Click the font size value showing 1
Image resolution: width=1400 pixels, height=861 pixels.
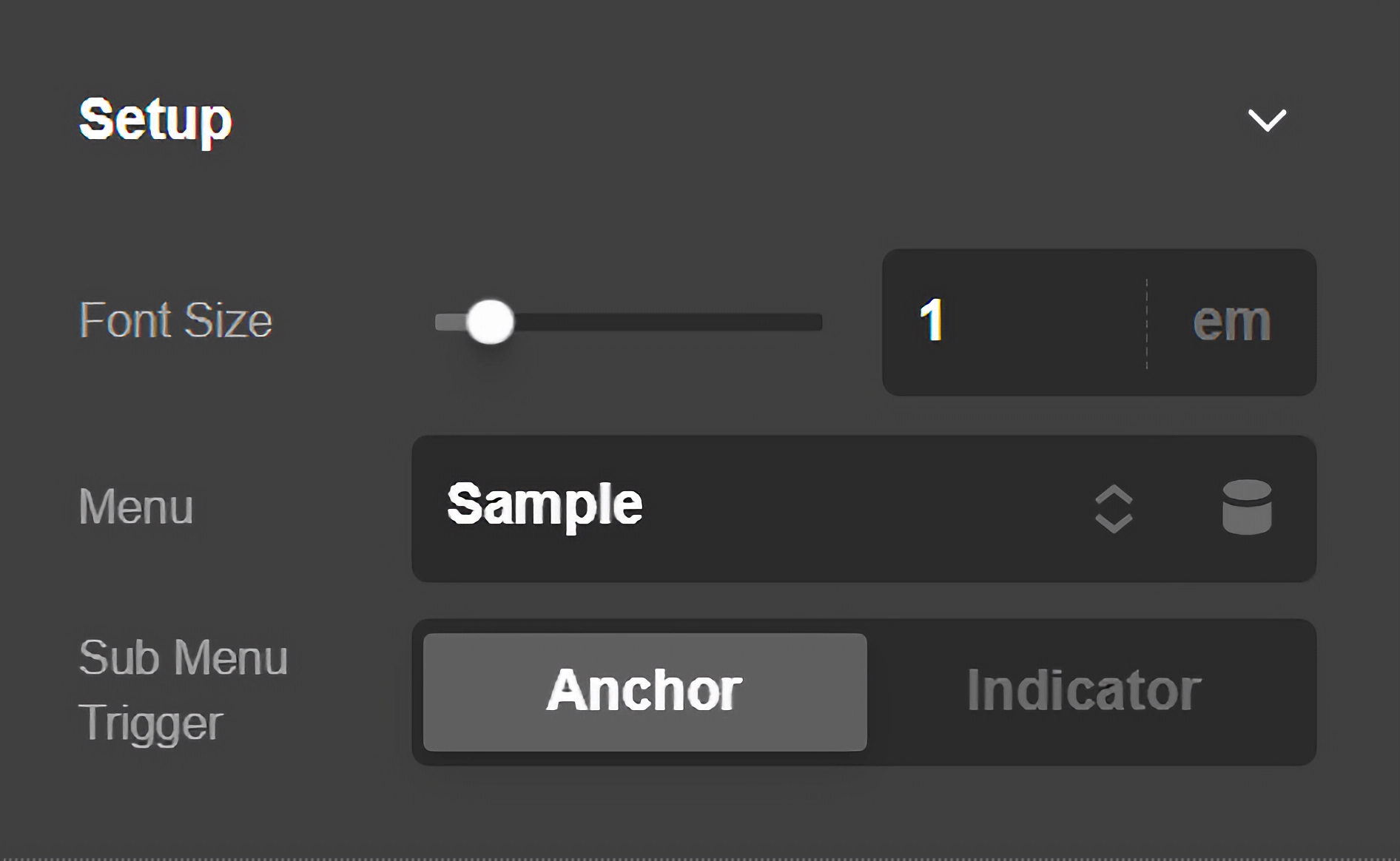(932, 321)
